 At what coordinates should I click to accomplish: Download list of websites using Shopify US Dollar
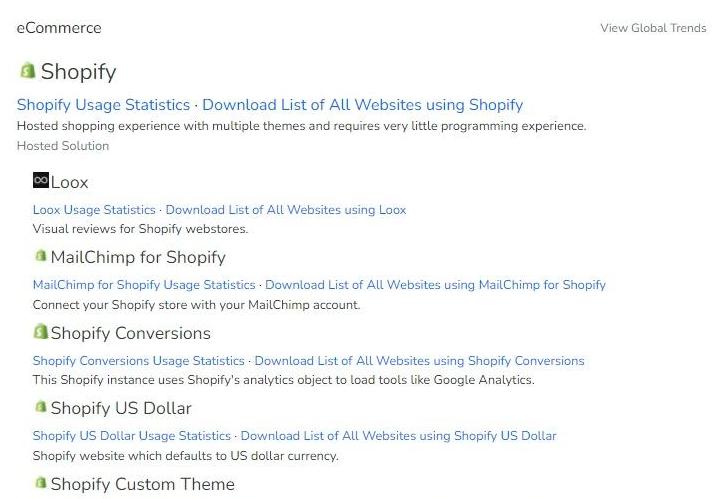tap(398, 436)
